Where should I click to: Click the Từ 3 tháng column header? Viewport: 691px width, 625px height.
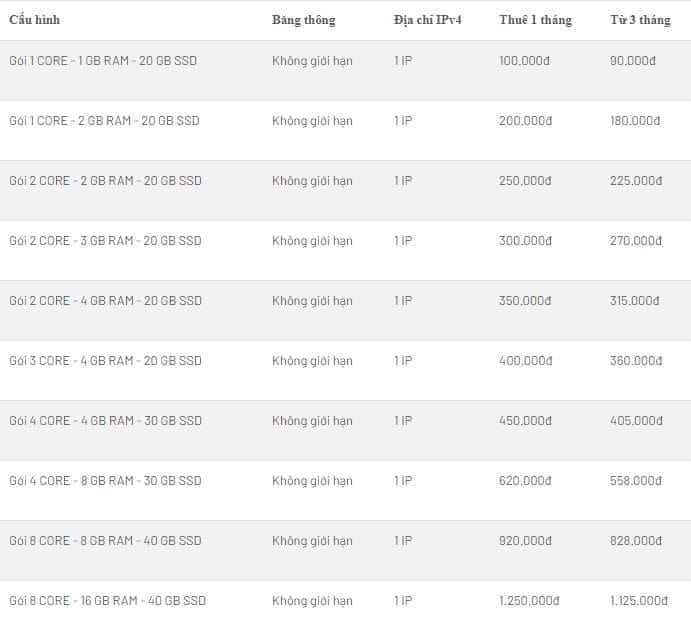point(640,20)
